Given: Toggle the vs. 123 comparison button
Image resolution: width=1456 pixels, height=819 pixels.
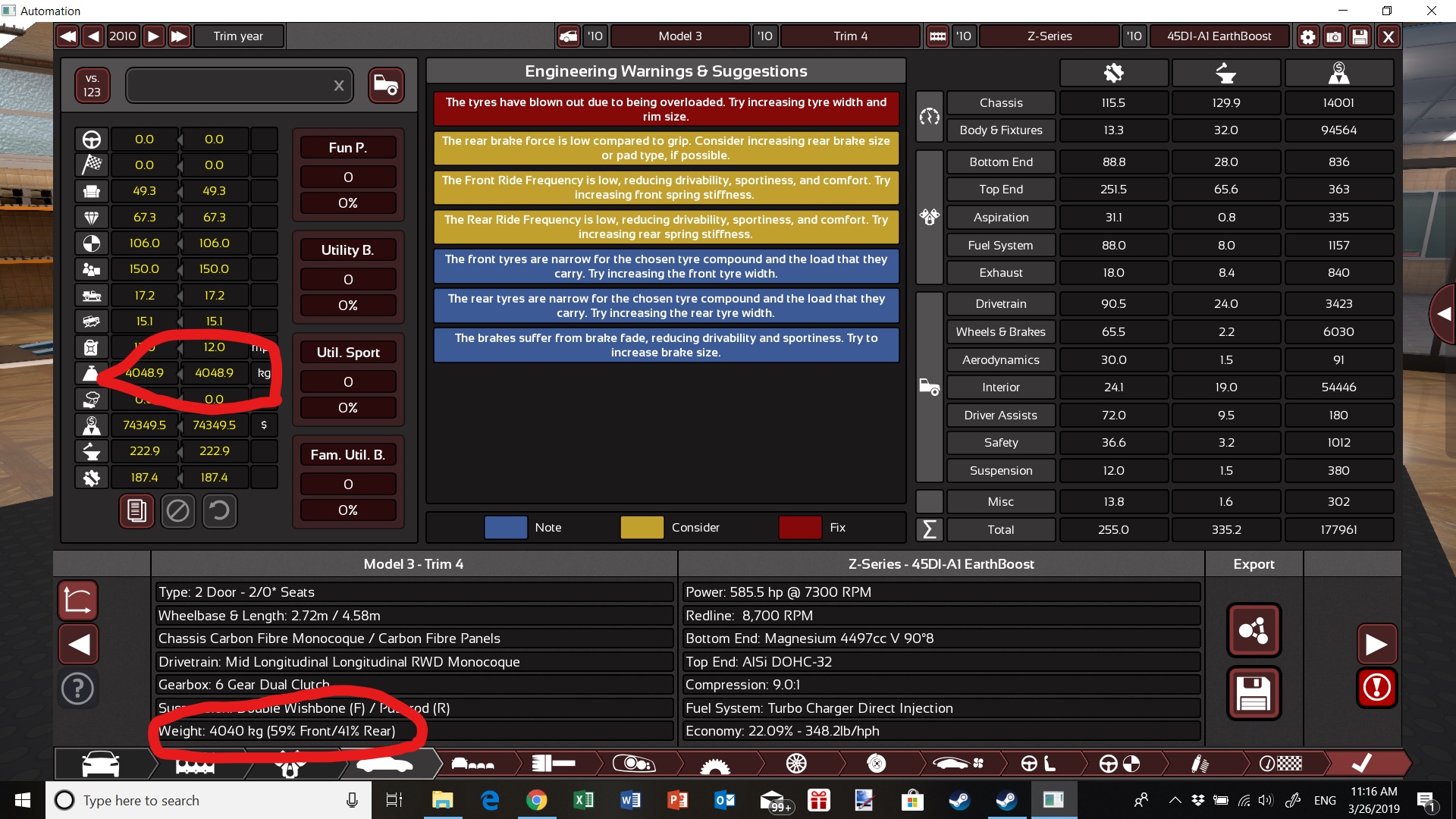Looking at the screenshot, I should coord(92,85).
